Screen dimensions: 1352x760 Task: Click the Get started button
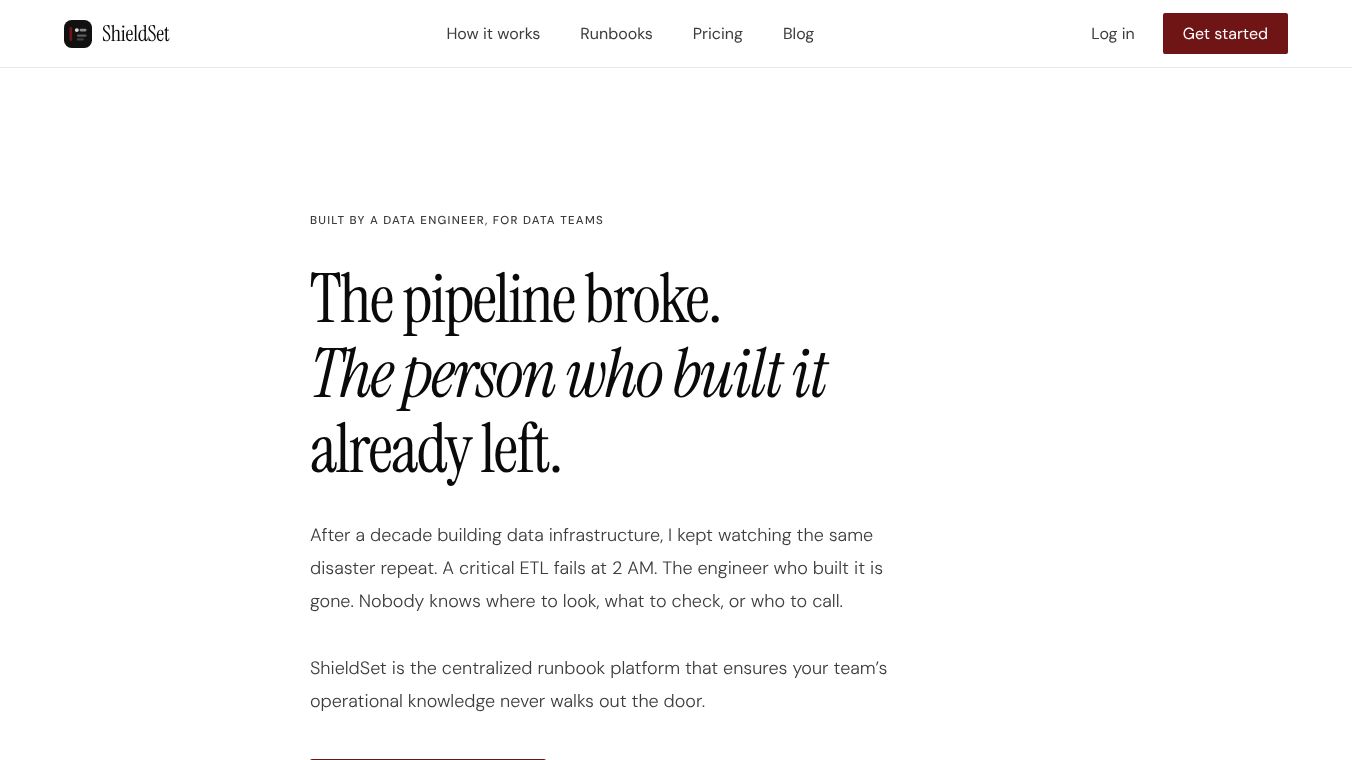[1225, 34]
